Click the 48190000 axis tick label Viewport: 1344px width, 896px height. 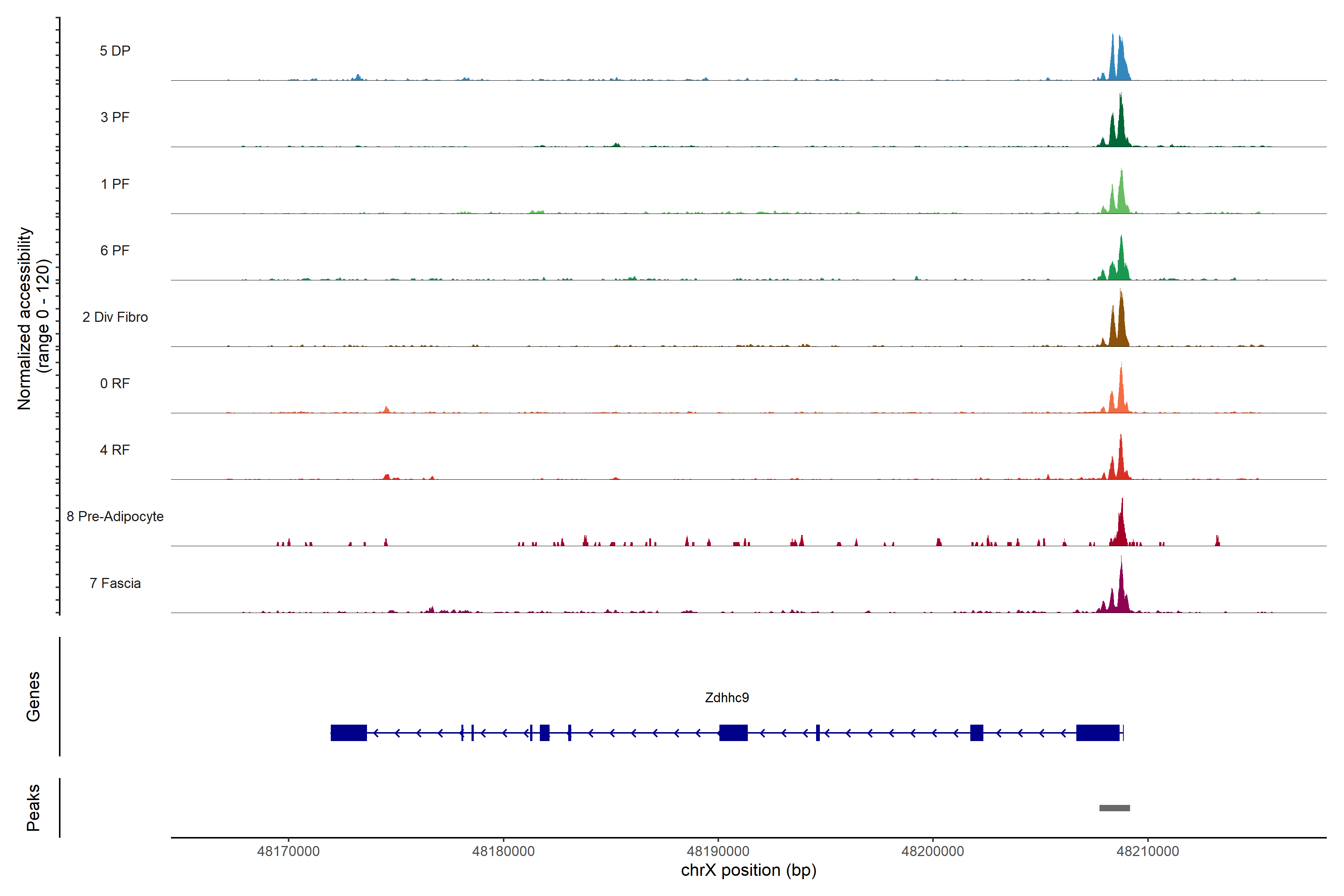click(718, 852)
